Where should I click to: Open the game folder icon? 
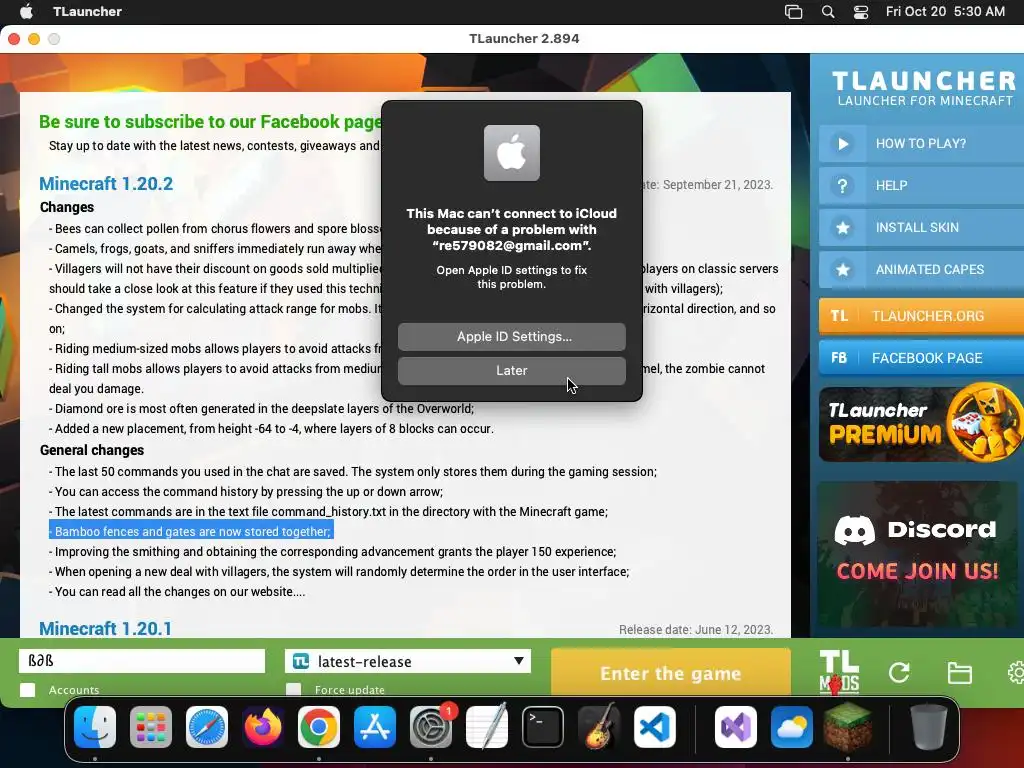[x=959, y=673]
